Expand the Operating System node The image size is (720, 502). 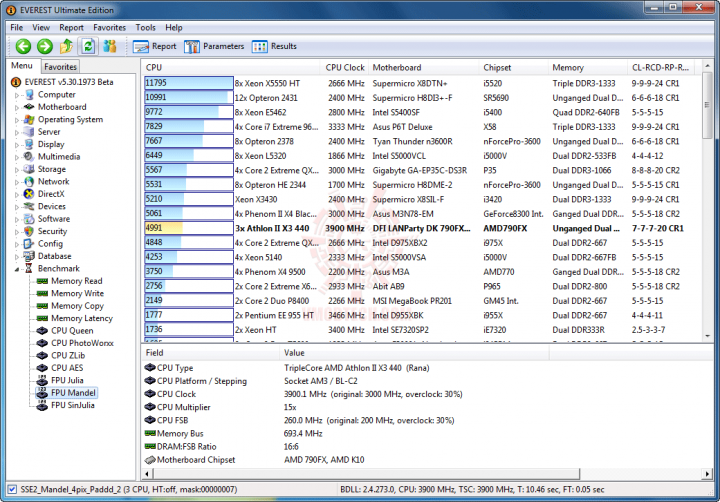(x=17, y=120)
